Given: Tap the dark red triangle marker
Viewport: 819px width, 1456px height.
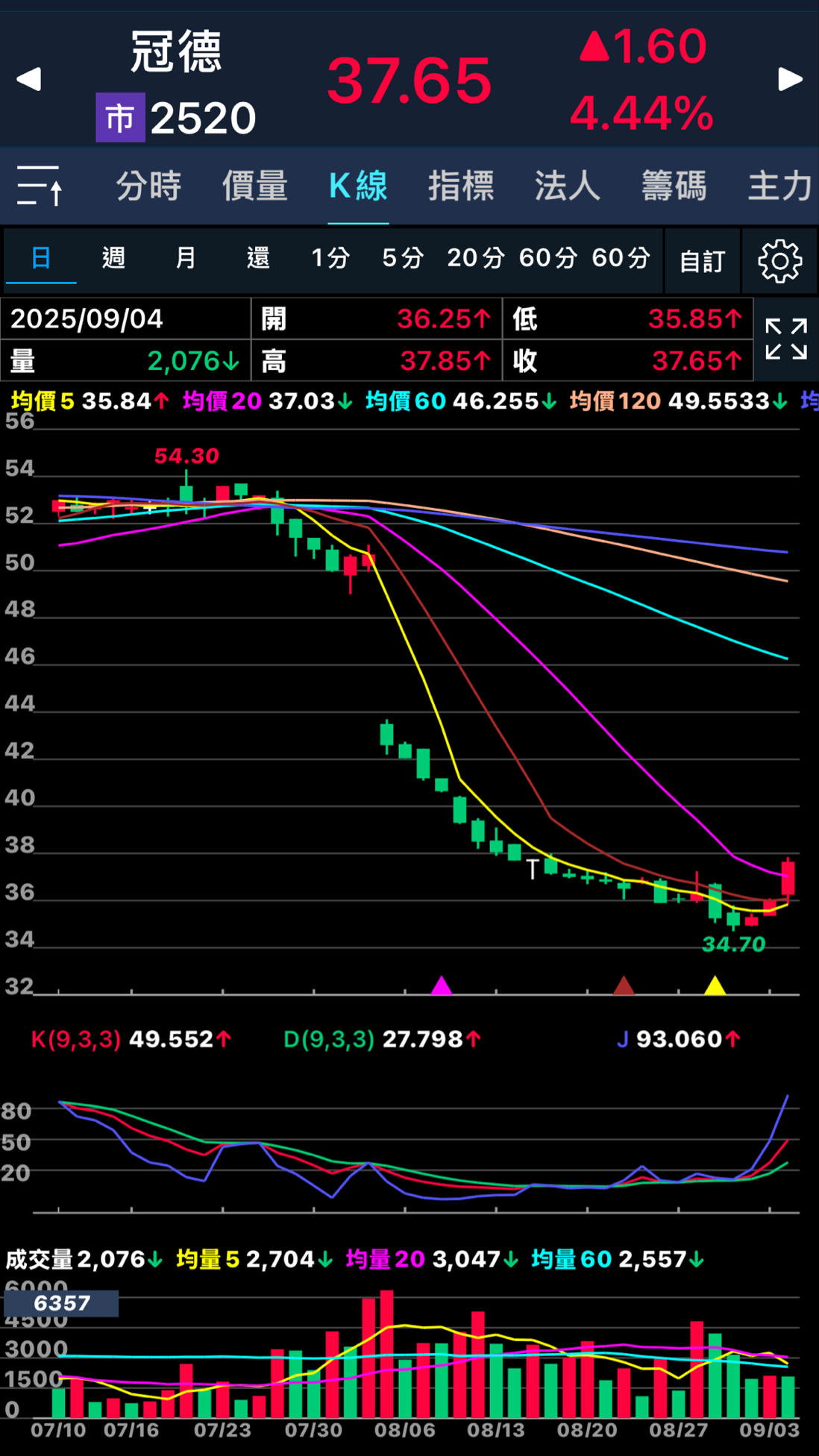Looking at the screenshot, I should pyautogui.click(x=624, y=985).
